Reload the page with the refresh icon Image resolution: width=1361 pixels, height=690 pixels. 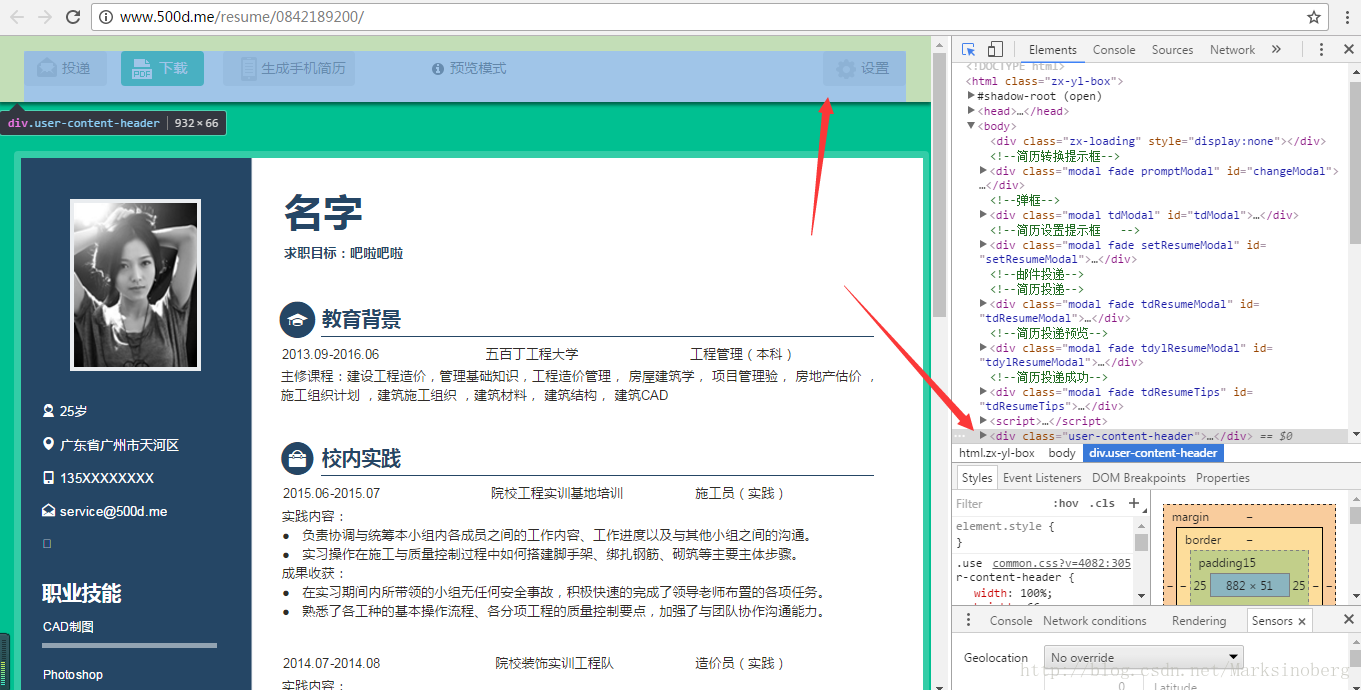[x=73, y=17]
